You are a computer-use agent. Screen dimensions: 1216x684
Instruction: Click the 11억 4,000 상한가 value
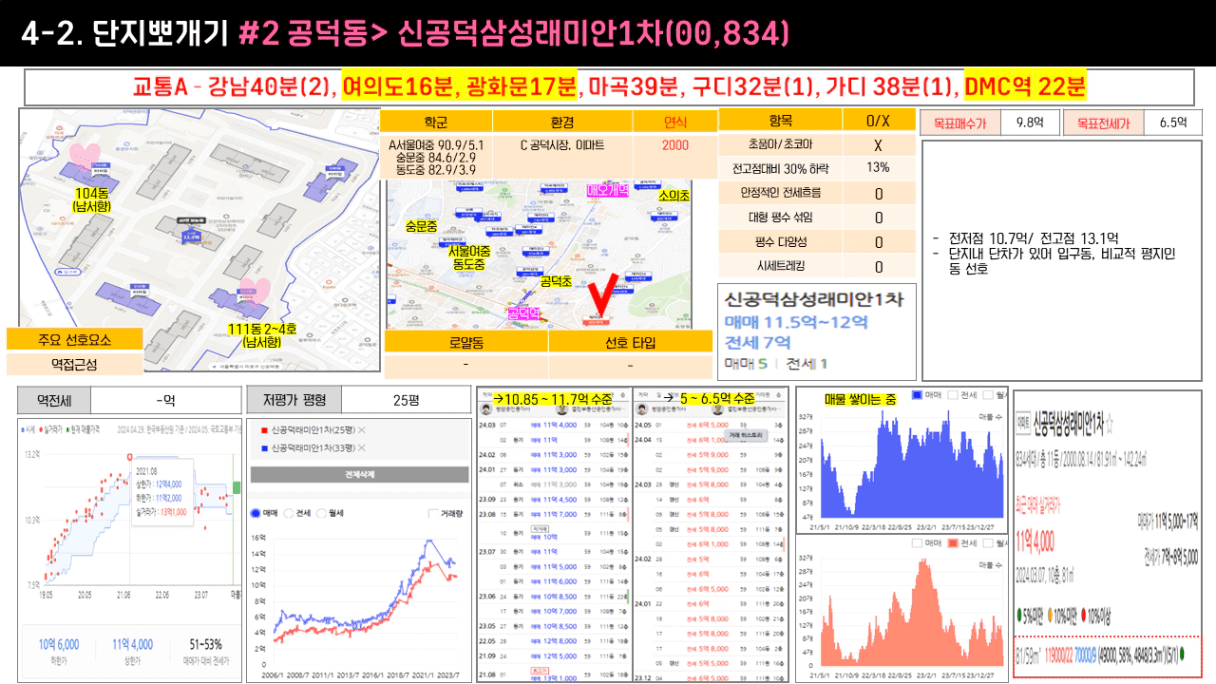132,645
